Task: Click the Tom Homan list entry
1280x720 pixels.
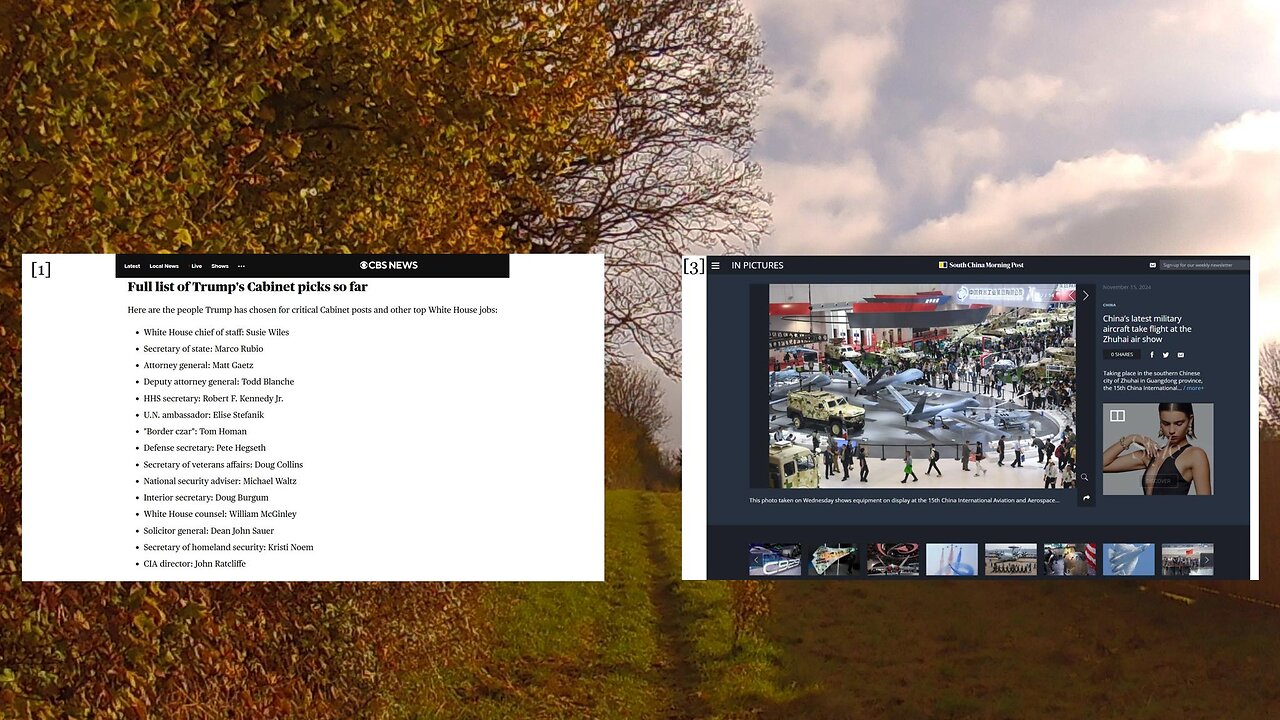Action: (x=195, y=431)
